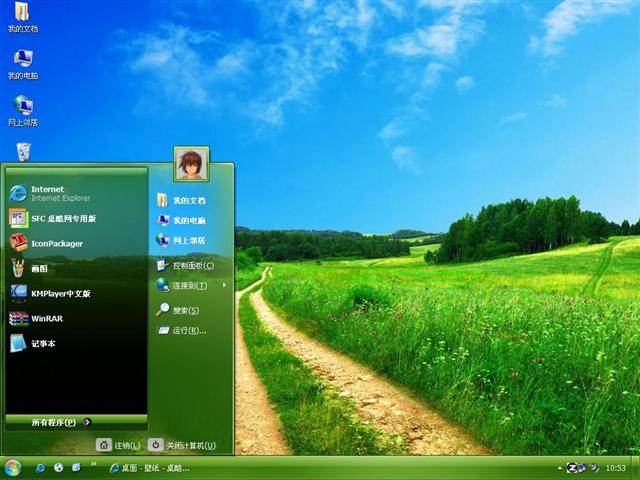
Task: Launch Internet Explorer from the Start menu
Action: coord(76,193)
